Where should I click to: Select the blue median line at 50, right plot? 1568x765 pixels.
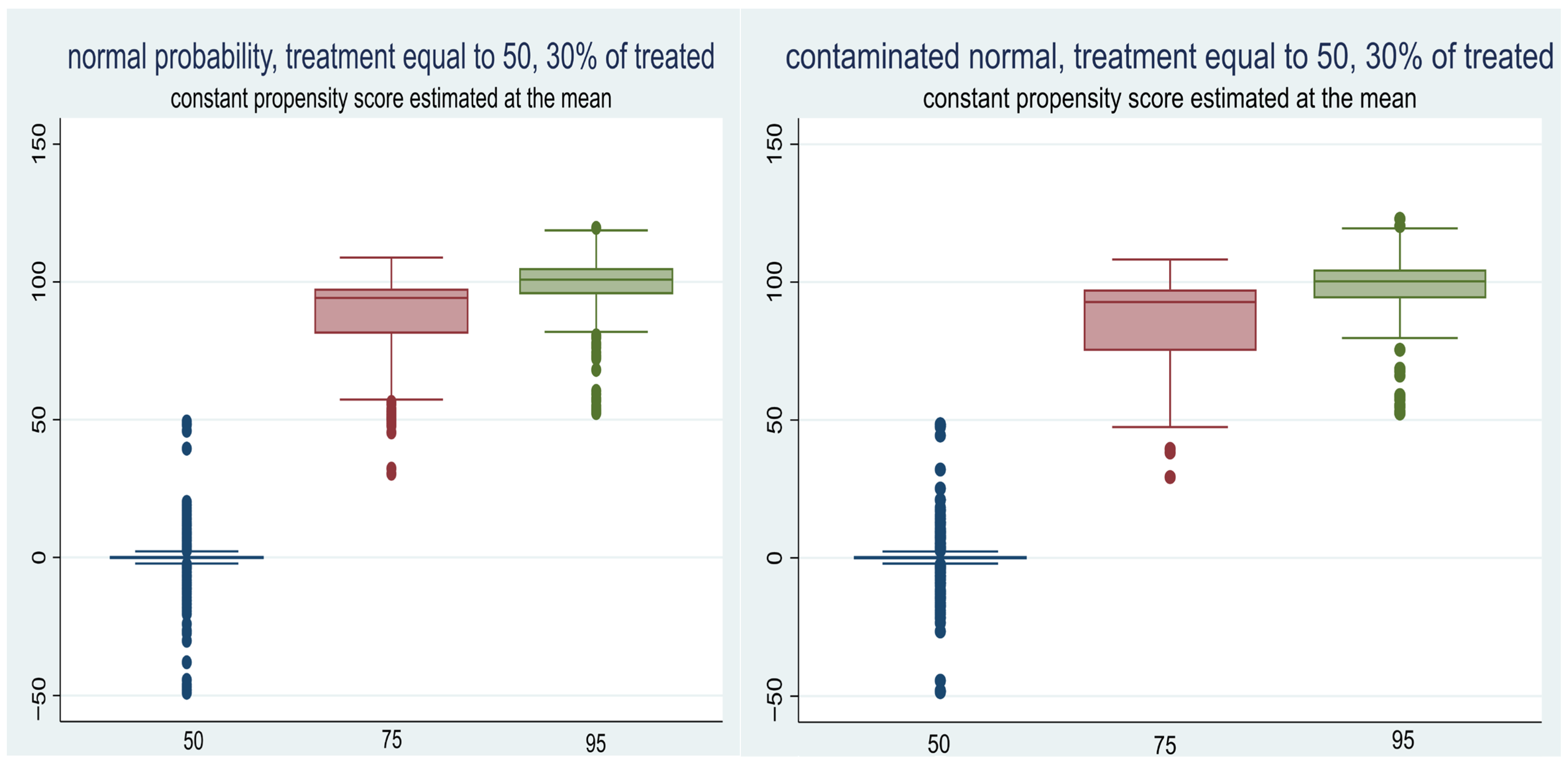(x=940, y=557)
